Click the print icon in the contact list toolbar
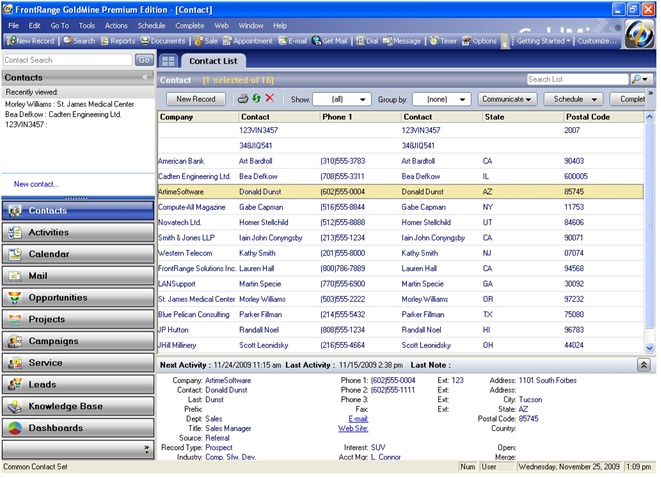The height and width of the screenshot is (478, 661). tap(242, 99)
